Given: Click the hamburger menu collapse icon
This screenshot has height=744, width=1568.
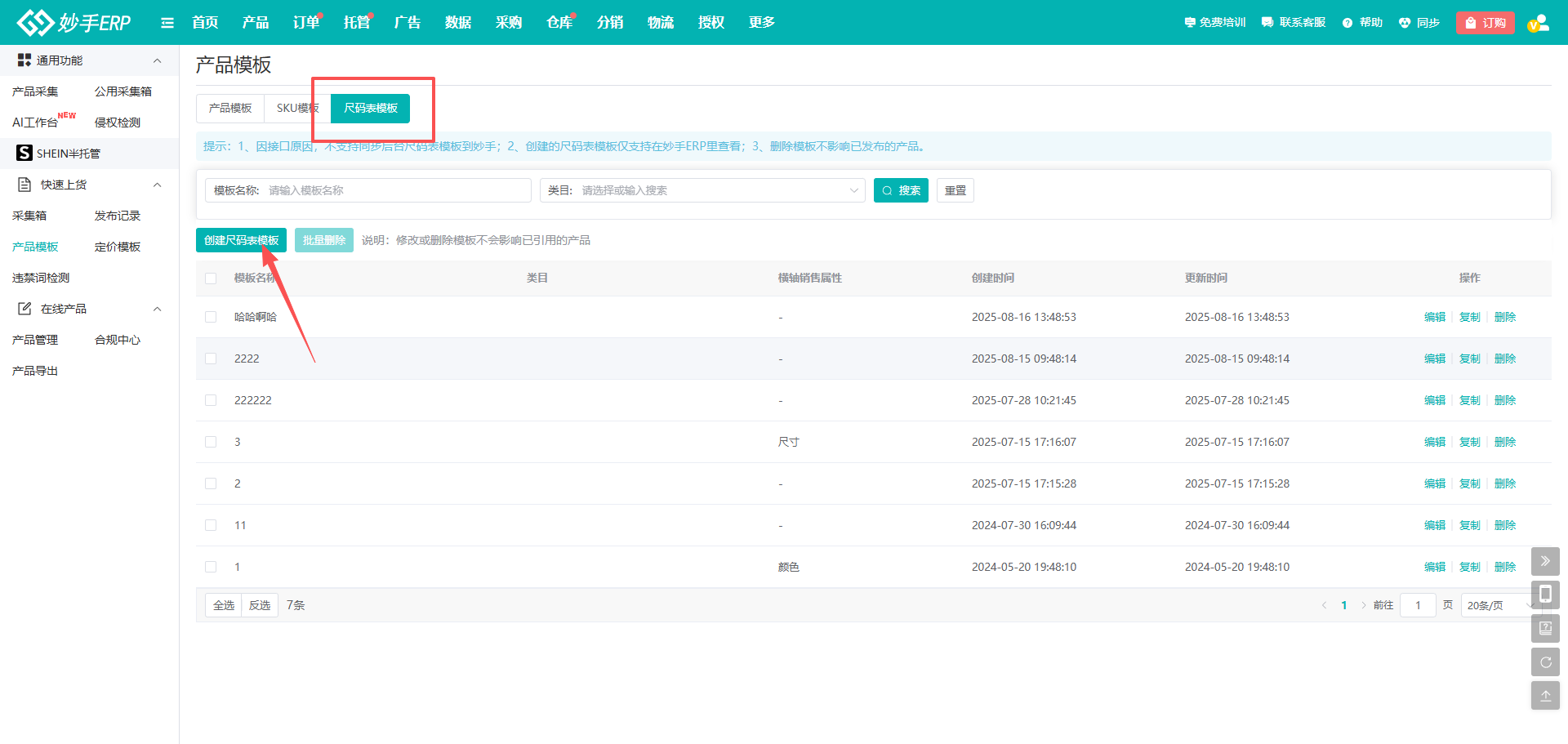Looking at the screenshot, I should tap(167, 23).
